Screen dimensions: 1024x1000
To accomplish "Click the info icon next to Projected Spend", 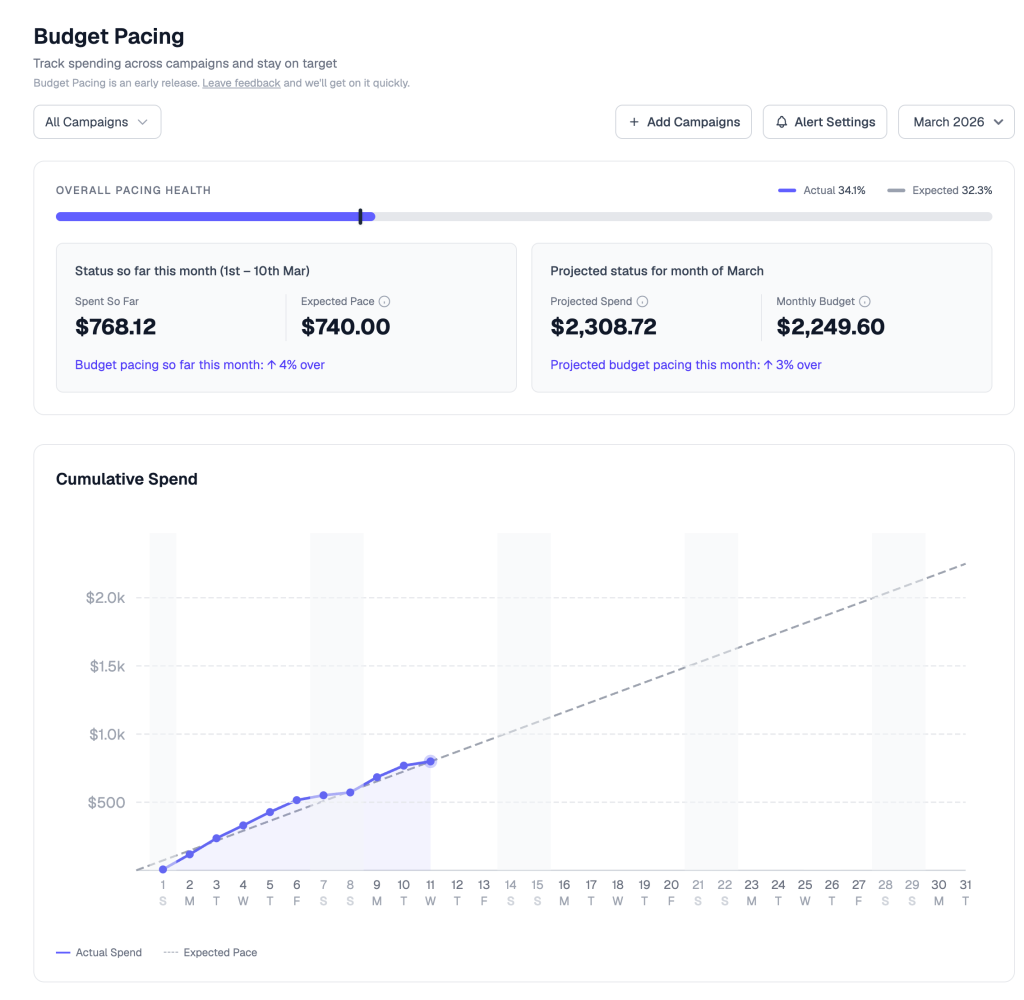I will (642, 302).
